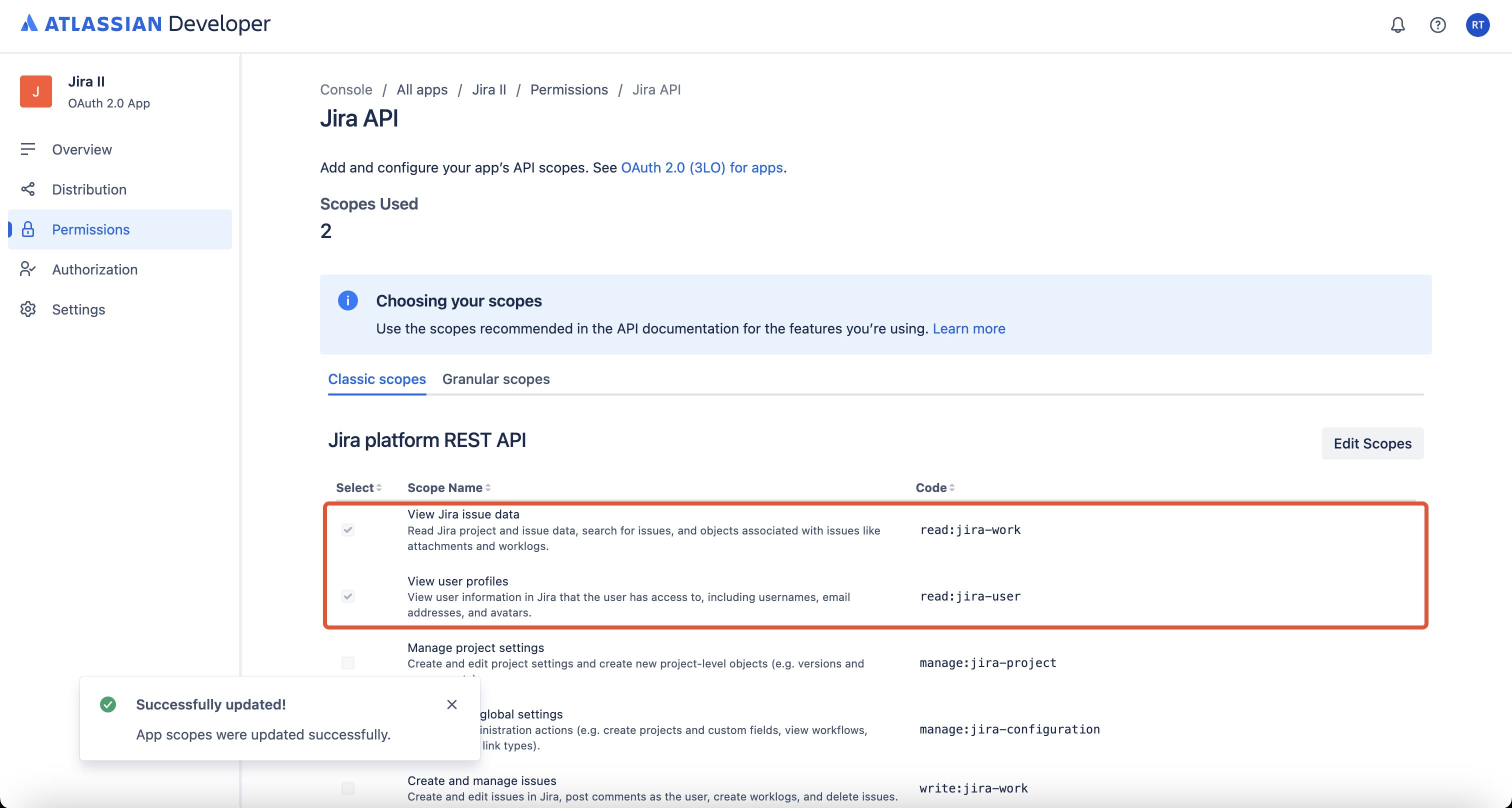1512x808 pixels.
Task: Click the Authorization person icon in sidebar
Action: pyautogui.click(x=27, y=269)
